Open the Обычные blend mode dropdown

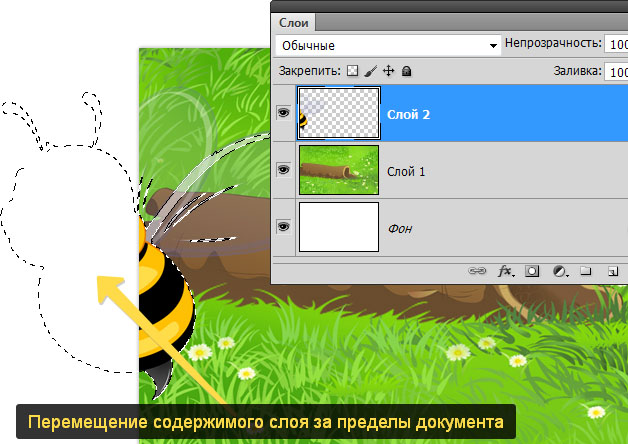point(388,45)
